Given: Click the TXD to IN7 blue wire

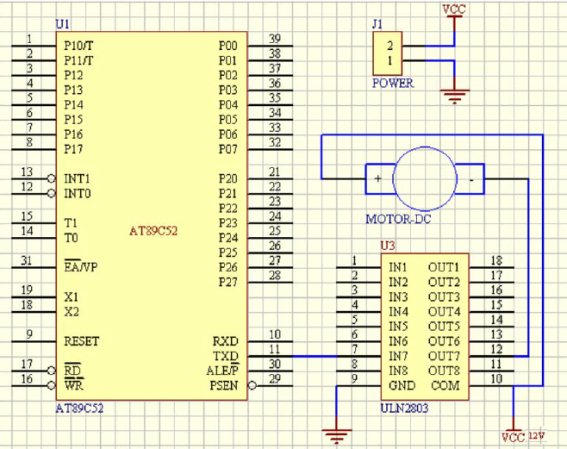Looking at the screenshot, I should point(315,356).
